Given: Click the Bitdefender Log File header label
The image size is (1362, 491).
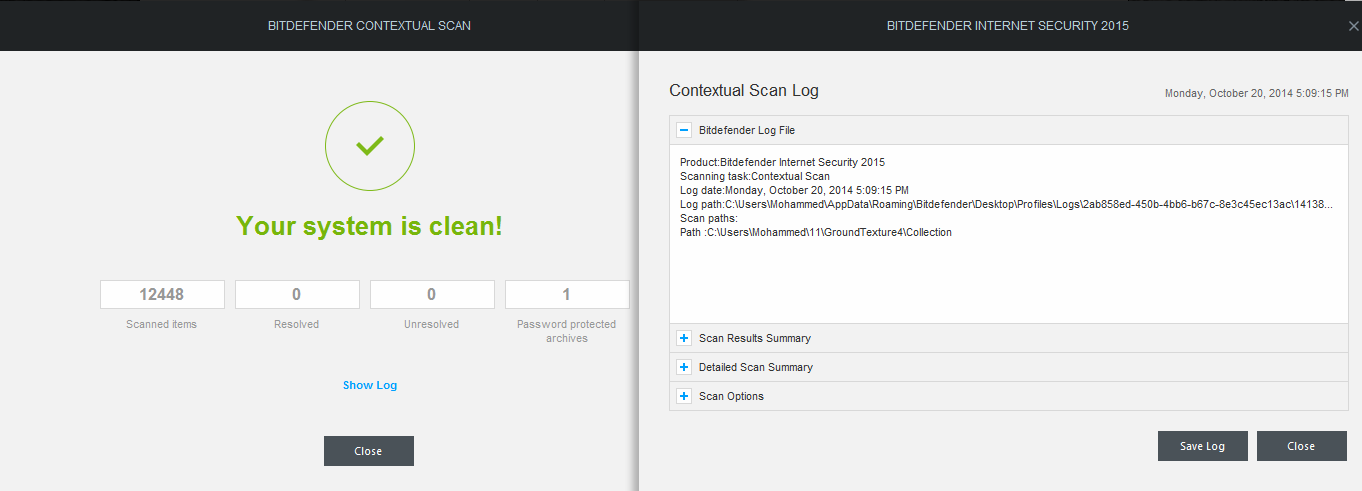Looking at the screenshot, I should pyautogui.click(x=747, y=130).
